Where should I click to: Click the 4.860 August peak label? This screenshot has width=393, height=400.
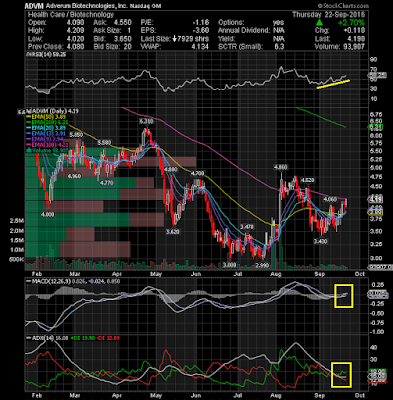[x=280, y=167]
